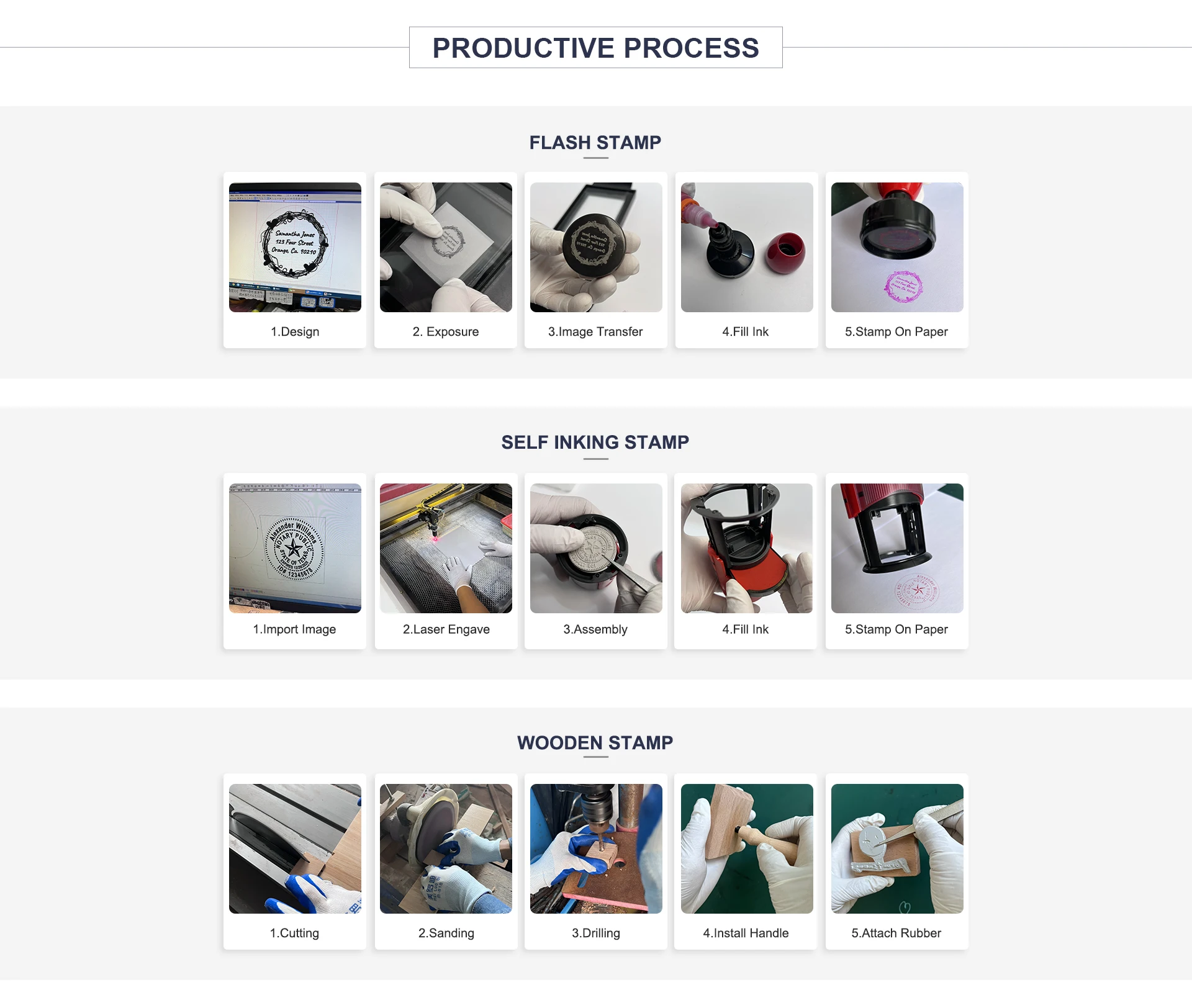Screen dimensions: 1192x1008
Task: Click purple Stamp On Paper image
Action: [897, 247]
